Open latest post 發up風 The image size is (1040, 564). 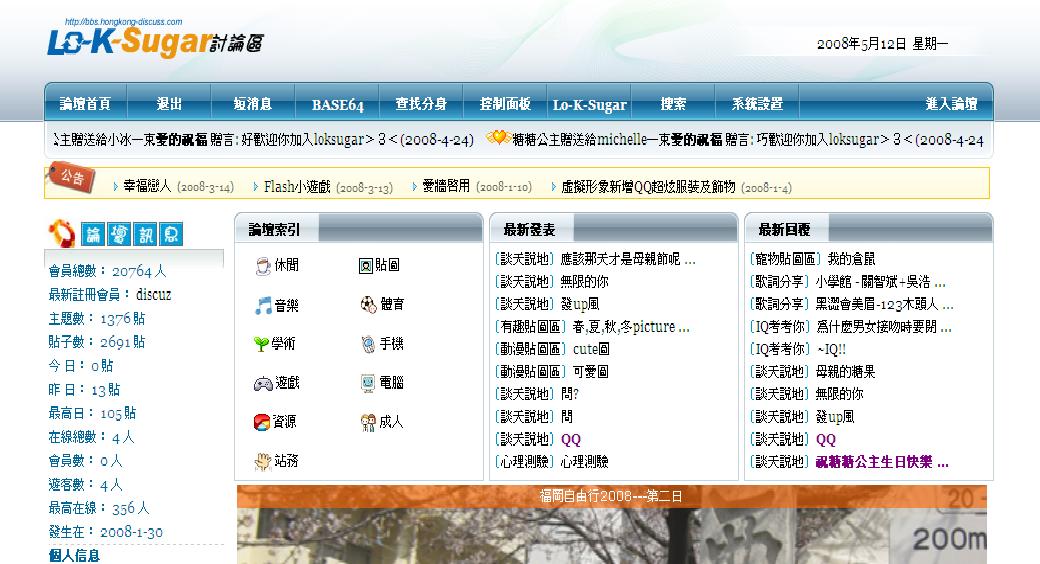(x=580, y=305)
